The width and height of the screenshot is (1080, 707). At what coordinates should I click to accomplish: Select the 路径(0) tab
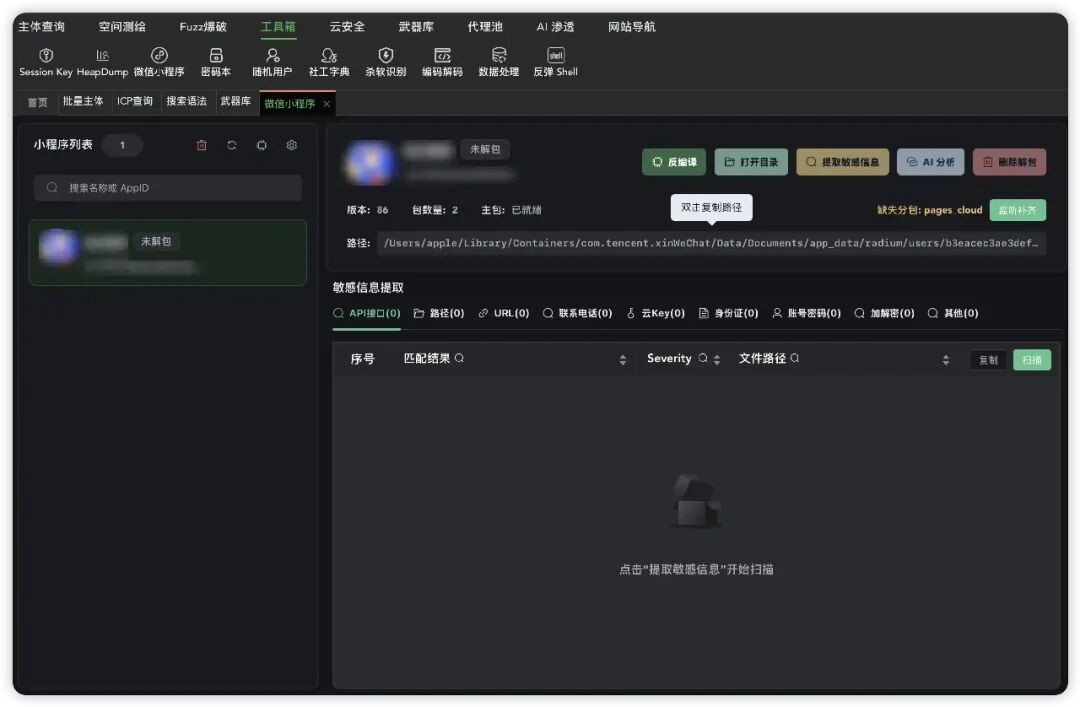(439, 314)
